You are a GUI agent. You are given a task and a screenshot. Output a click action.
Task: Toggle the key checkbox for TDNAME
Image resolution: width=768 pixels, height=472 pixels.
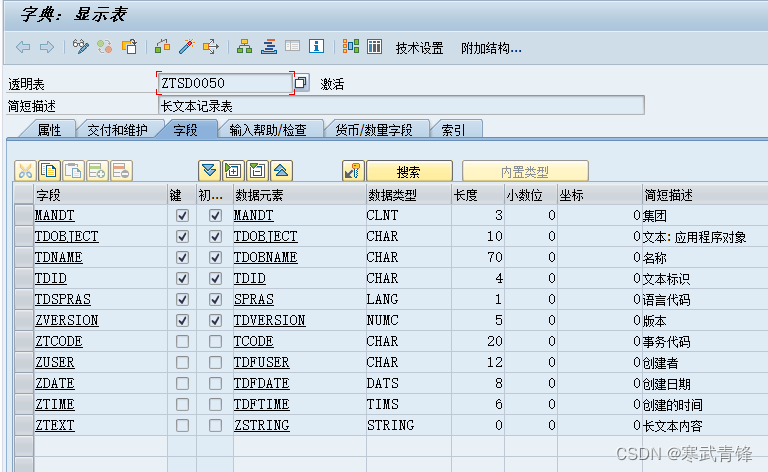(x=182, y=258)
